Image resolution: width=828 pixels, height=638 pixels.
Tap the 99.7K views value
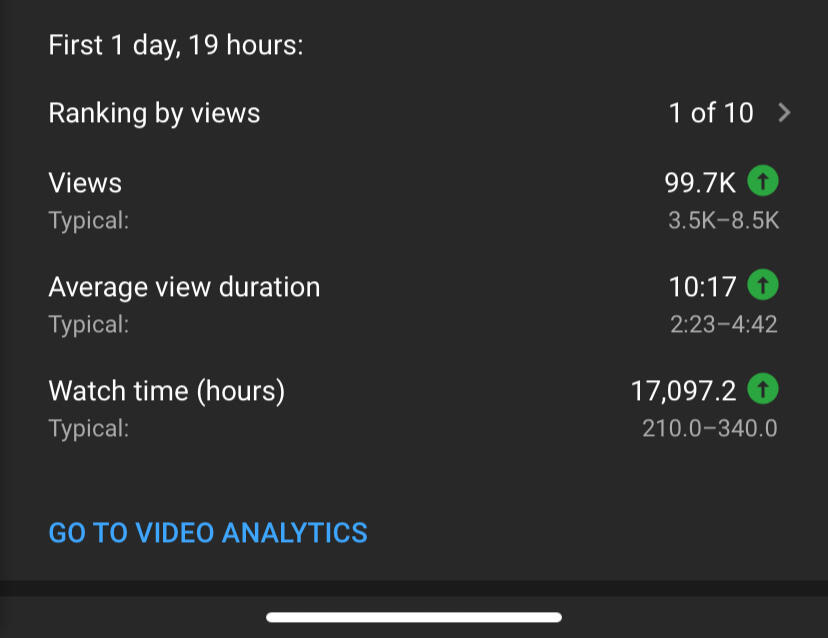700,183
